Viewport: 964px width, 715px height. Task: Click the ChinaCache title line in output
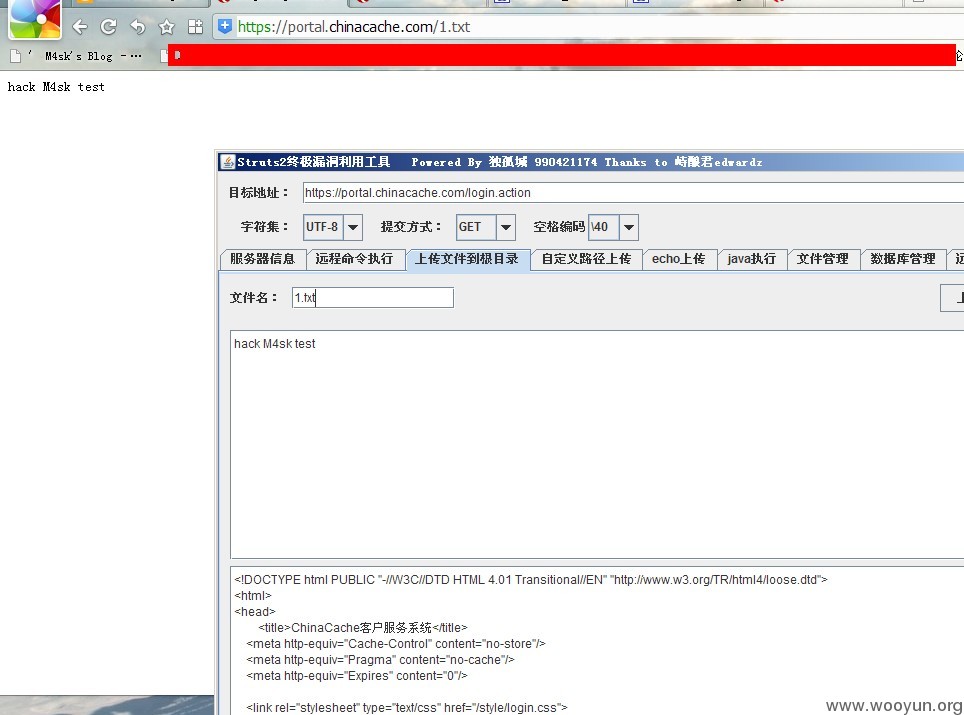[363, 628]
